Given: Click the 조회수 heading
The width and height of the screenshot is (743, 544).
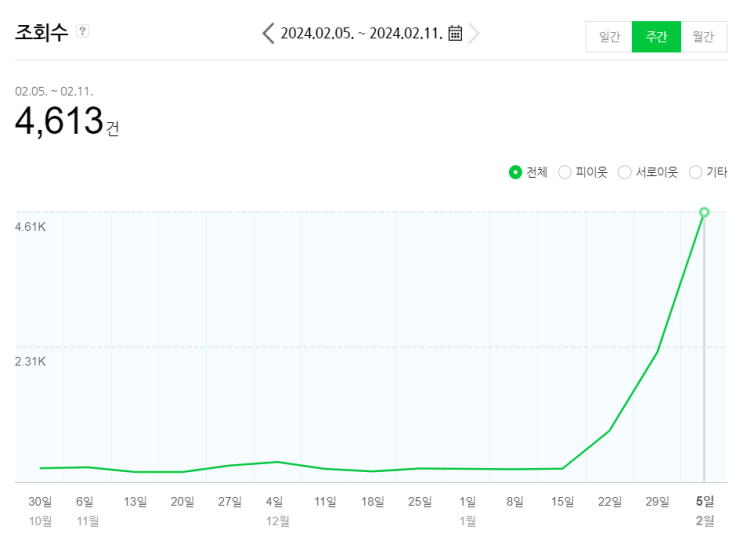Looking at the screenshot, I should (42, 33).
